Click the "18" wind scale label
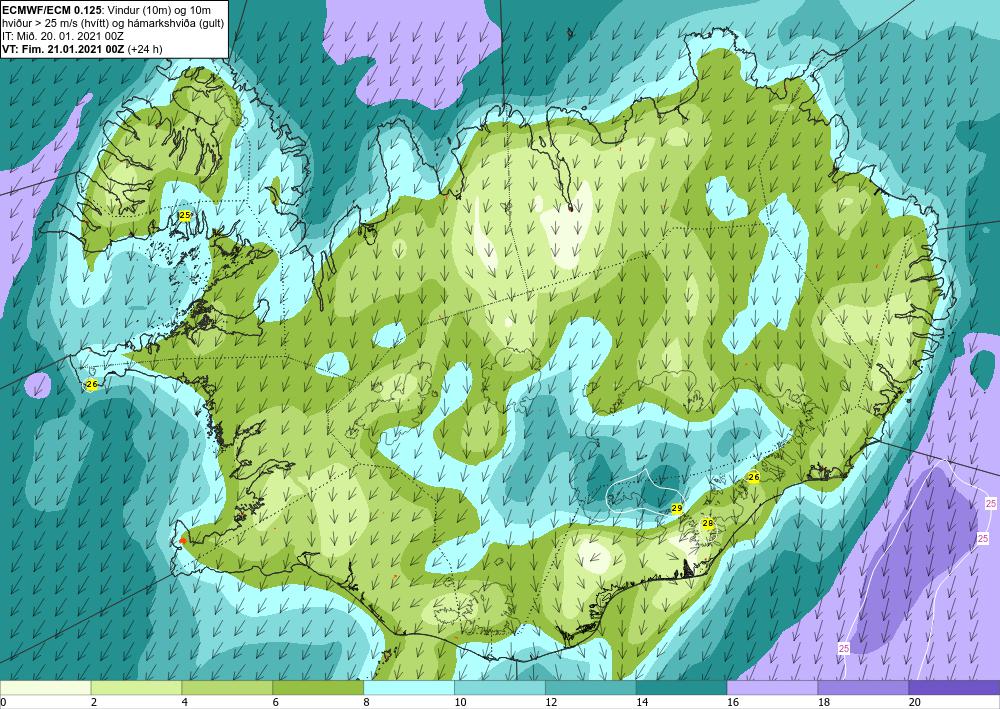Image resolution: width=1000 pixels, height=709 pixels. click(x=823, y=702)
